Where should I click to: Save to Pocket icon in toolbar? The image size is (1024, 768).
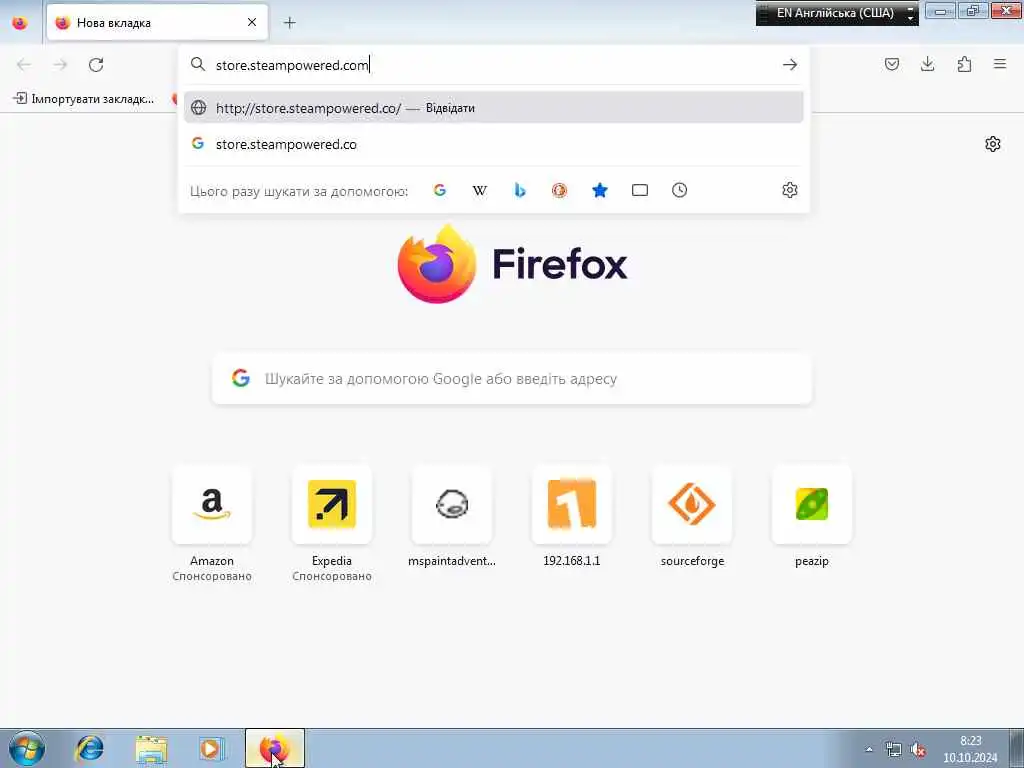(891, 64)
